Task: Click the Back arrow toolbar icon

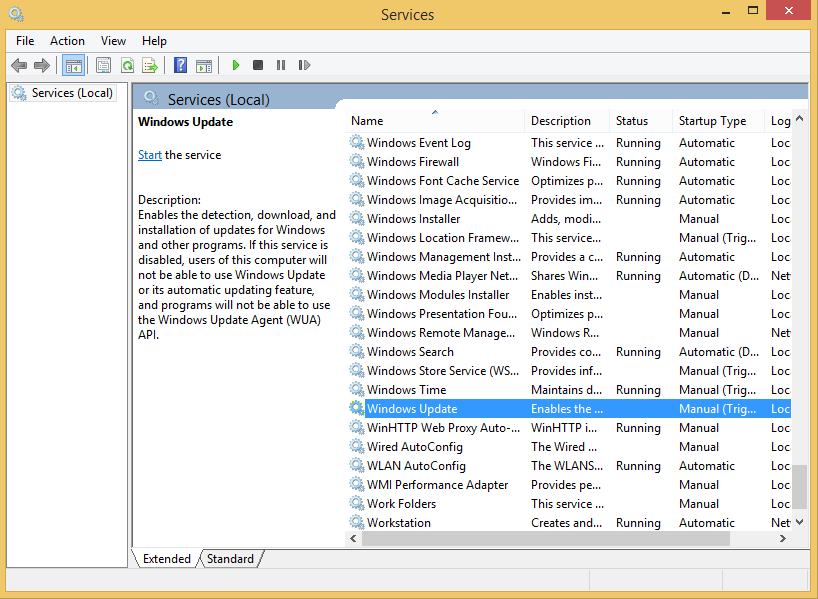Action: point(19,65)
